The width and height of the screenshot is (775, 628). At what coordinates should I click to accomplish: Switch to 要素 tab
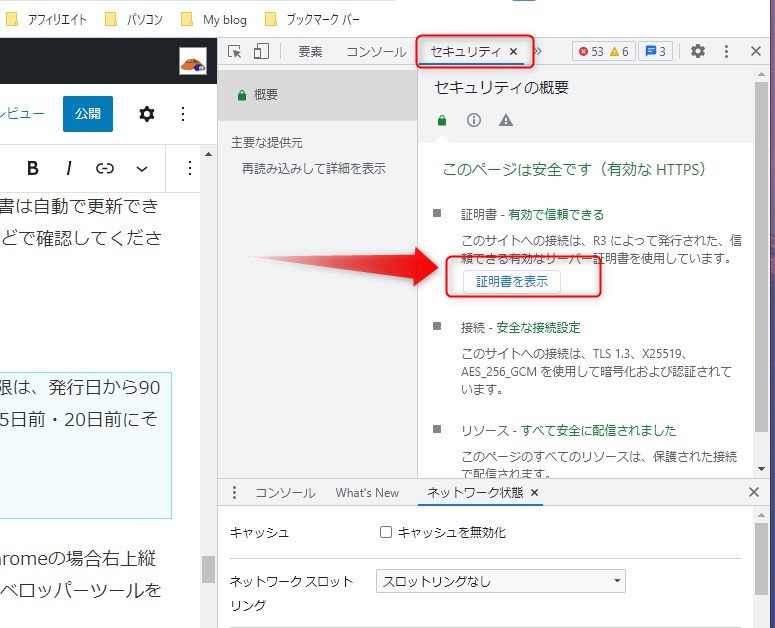(x=310, y=51)
